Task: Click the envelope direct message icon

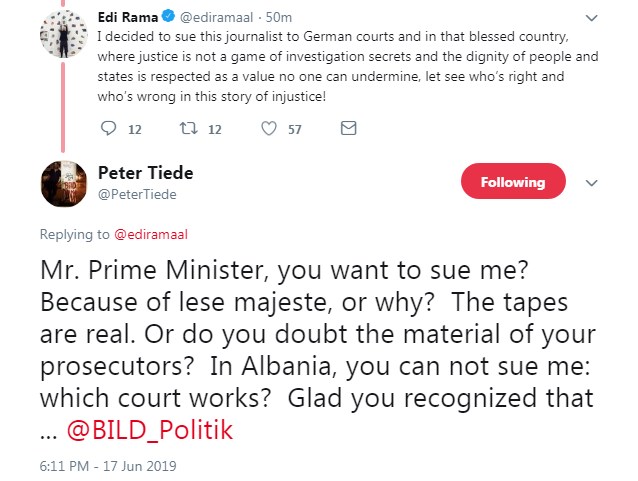Action: (x=348, y=129)
